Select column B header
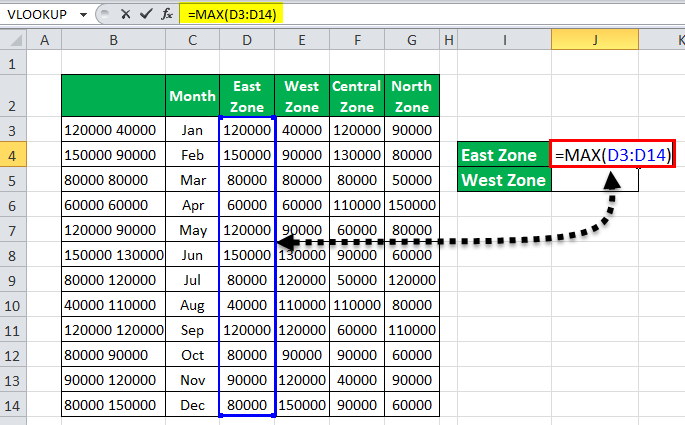Screen dimensions: 685x425 114,40
